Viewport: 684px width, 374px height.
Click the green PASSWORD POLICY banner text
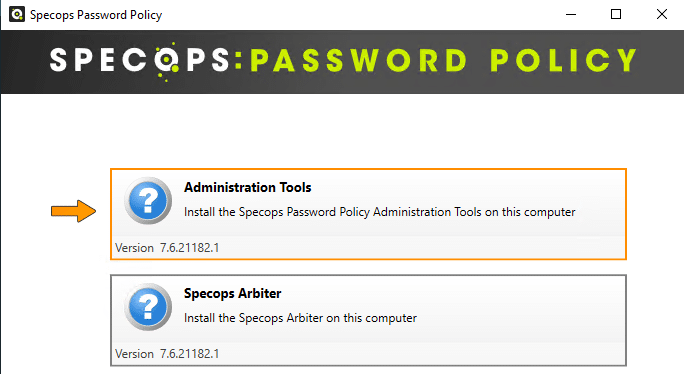coord(444,60)
